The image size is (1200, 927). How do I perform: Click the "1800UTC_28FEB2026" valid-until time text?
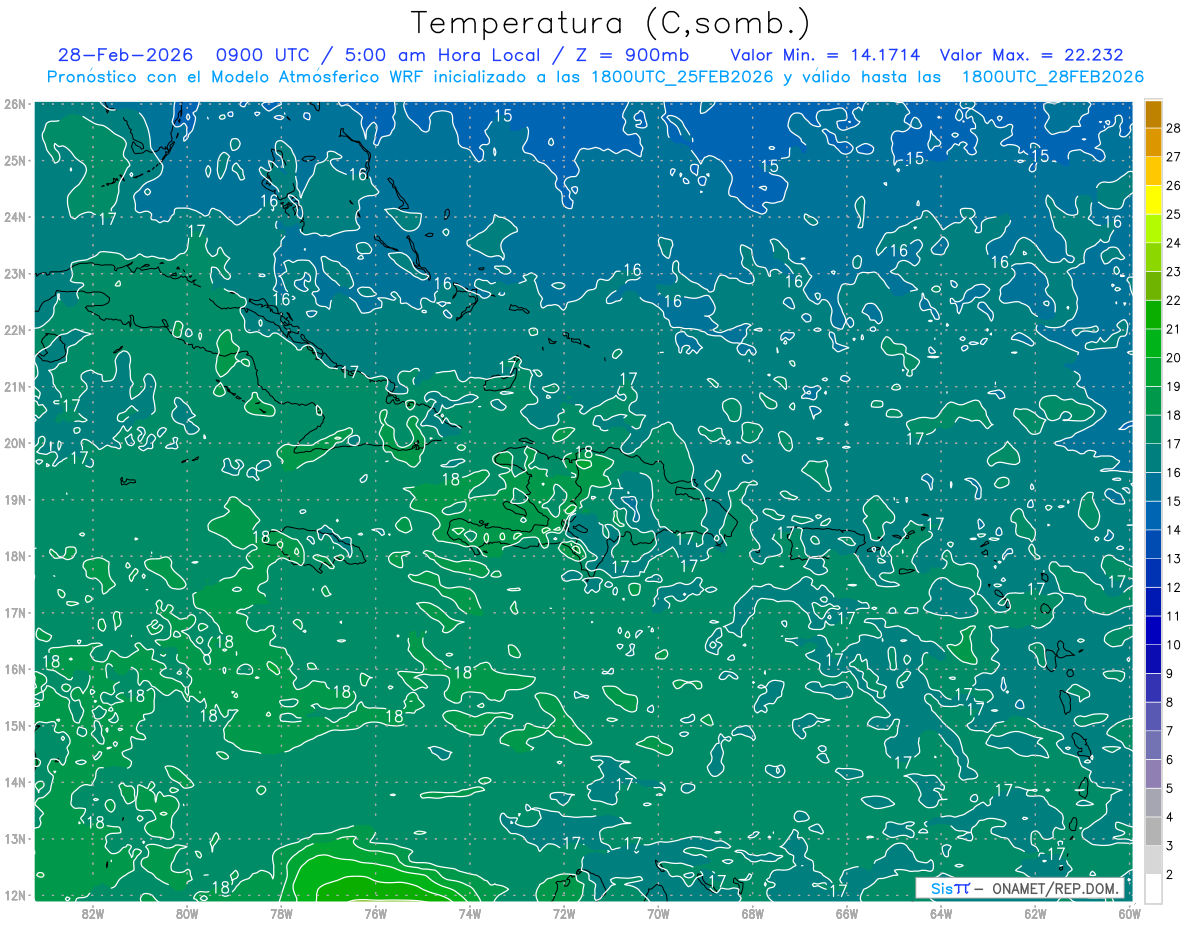coord(1052,77)
